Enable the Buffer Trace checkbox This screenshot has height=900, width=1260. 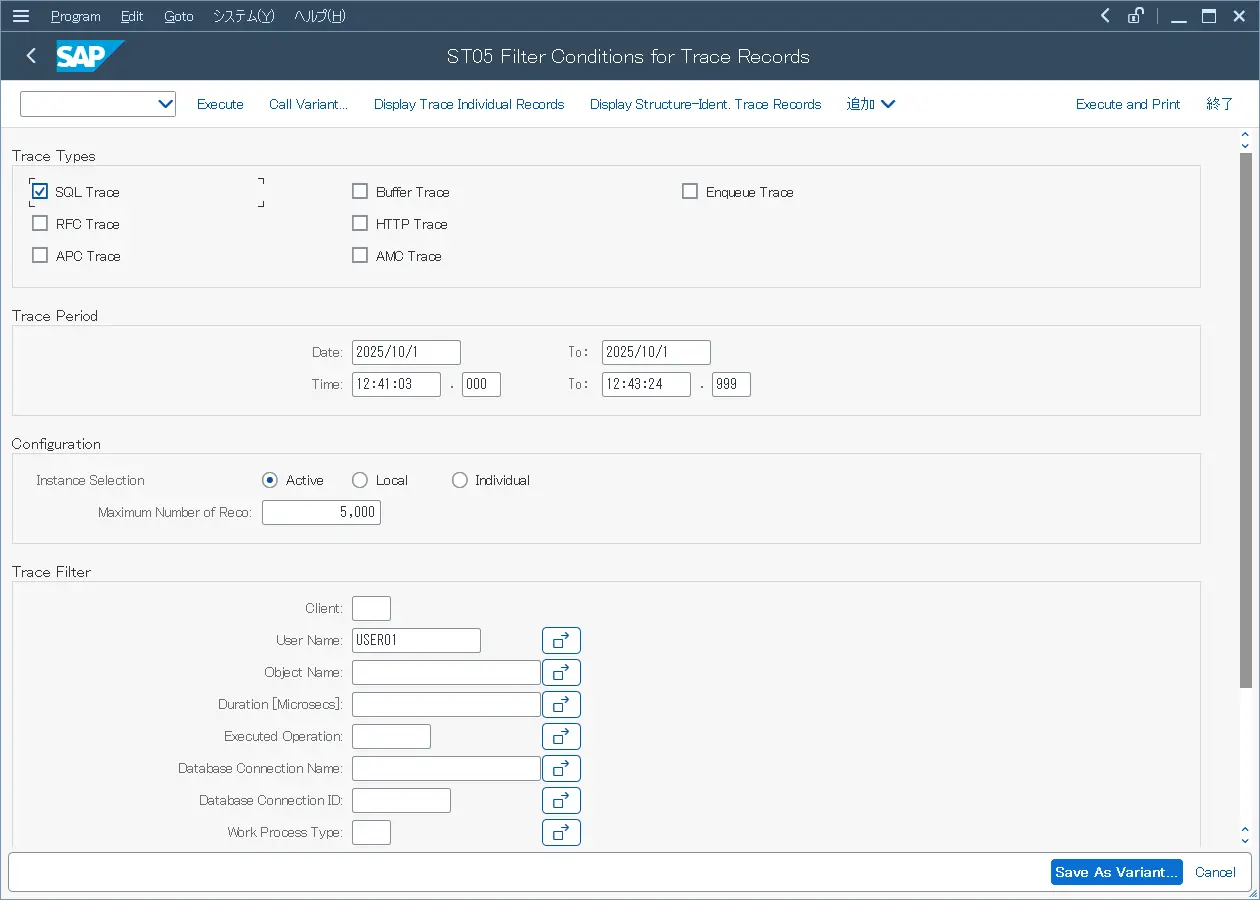click(x=360, y=192)
